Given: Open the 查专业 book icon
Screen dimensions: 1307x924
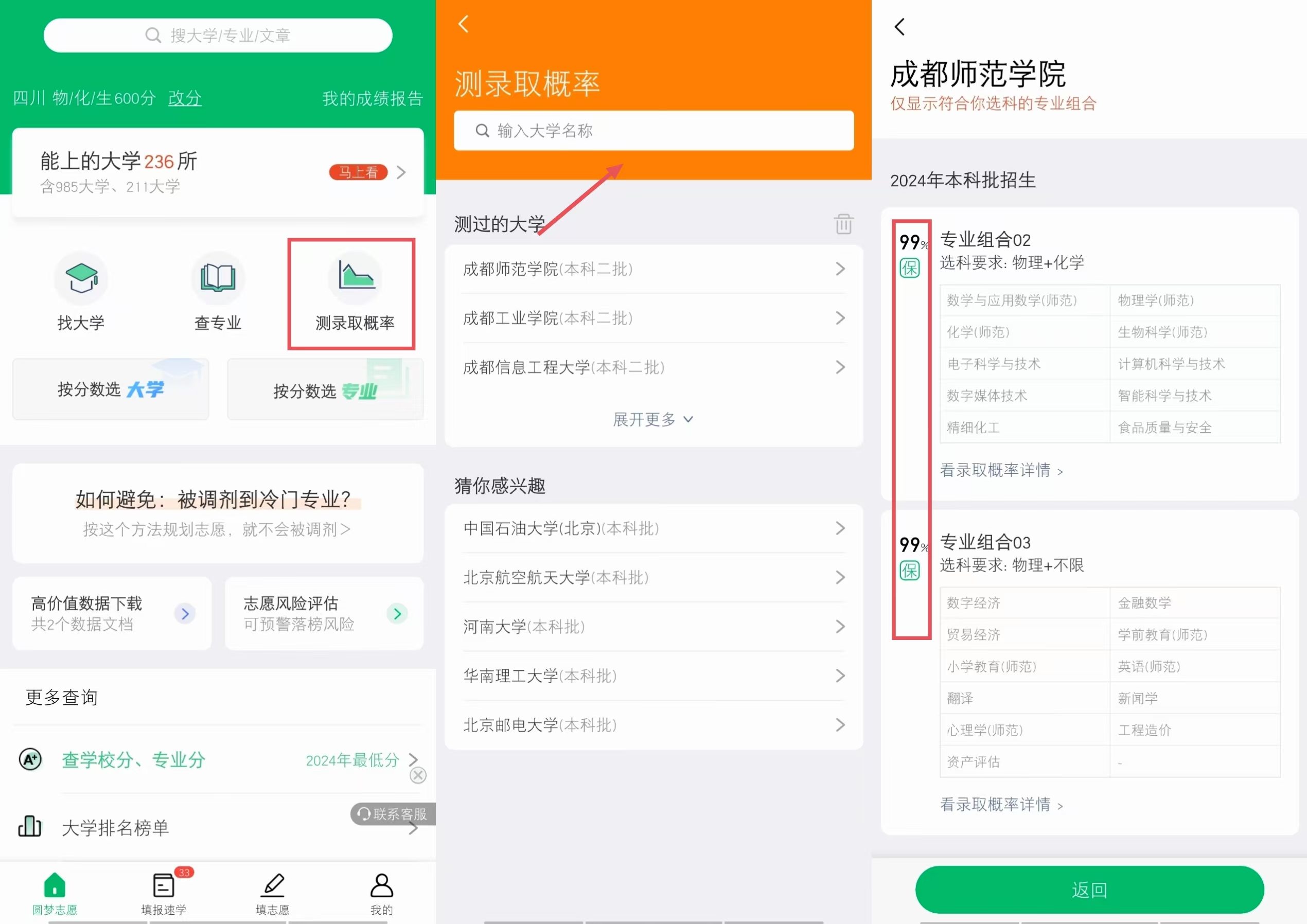Looking at the screenshot, I should coord(218,278).
